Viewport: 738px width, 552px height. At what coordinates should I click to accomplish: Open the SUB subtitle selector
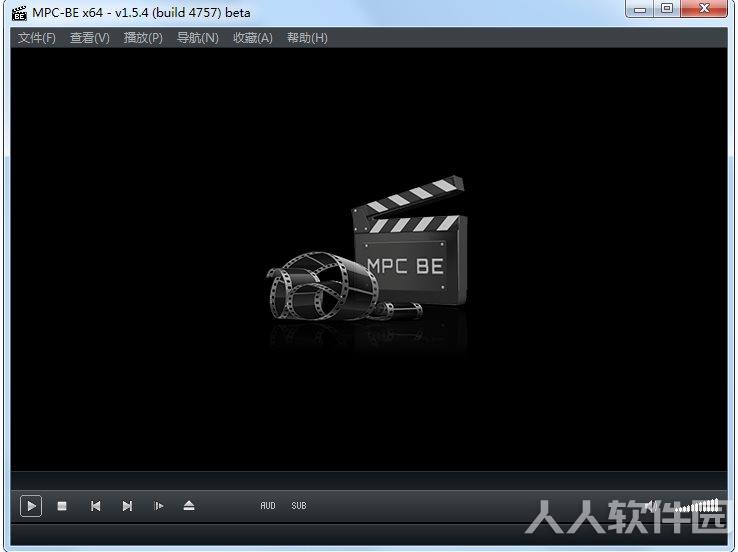point(299,506)
